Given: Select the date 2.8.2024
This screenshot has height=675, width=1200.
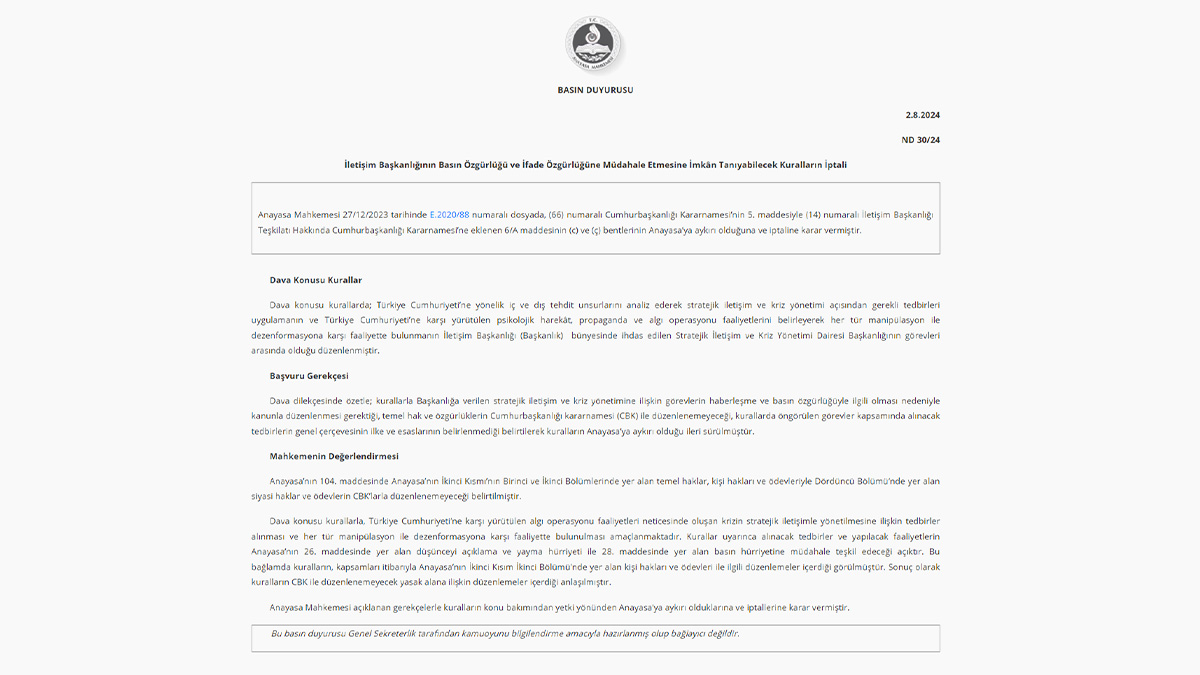Looking at the screenshot, I should coord(922,115).
